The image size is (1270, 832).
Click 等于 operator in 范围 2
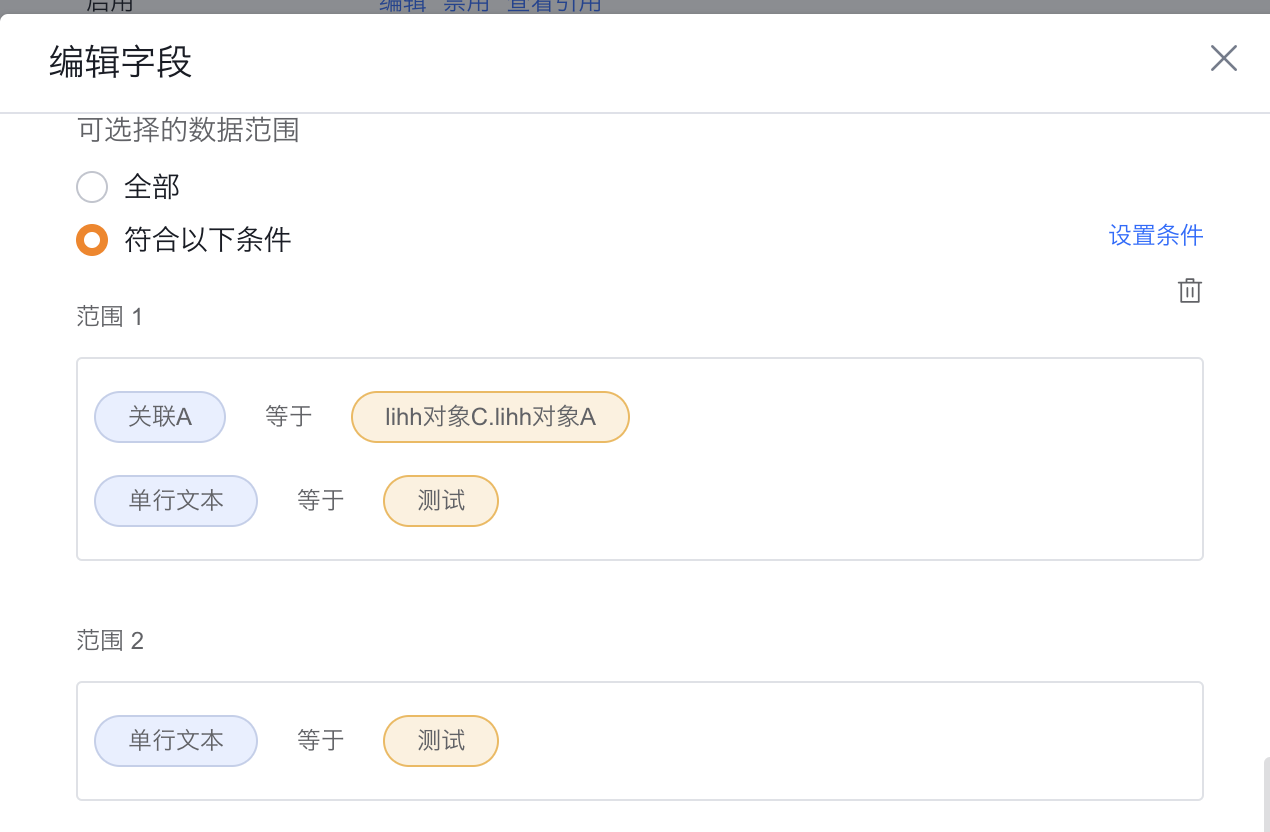coord(321,741)
